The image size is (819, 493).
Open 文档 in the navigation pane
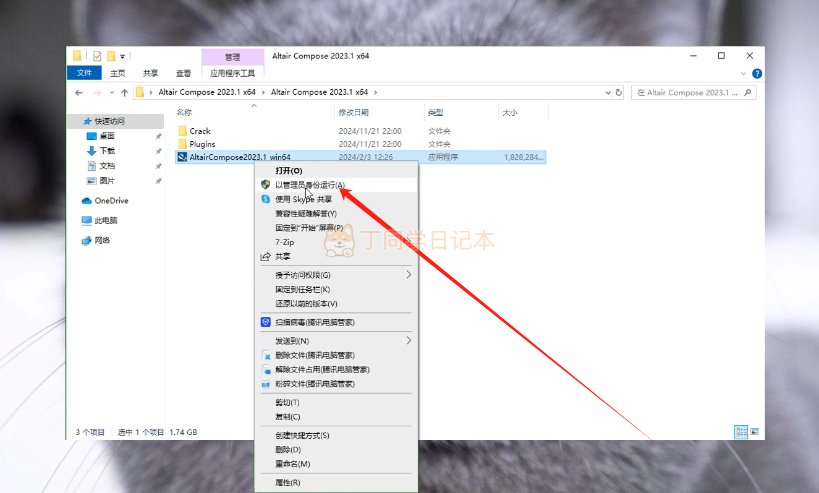[107, 166]
